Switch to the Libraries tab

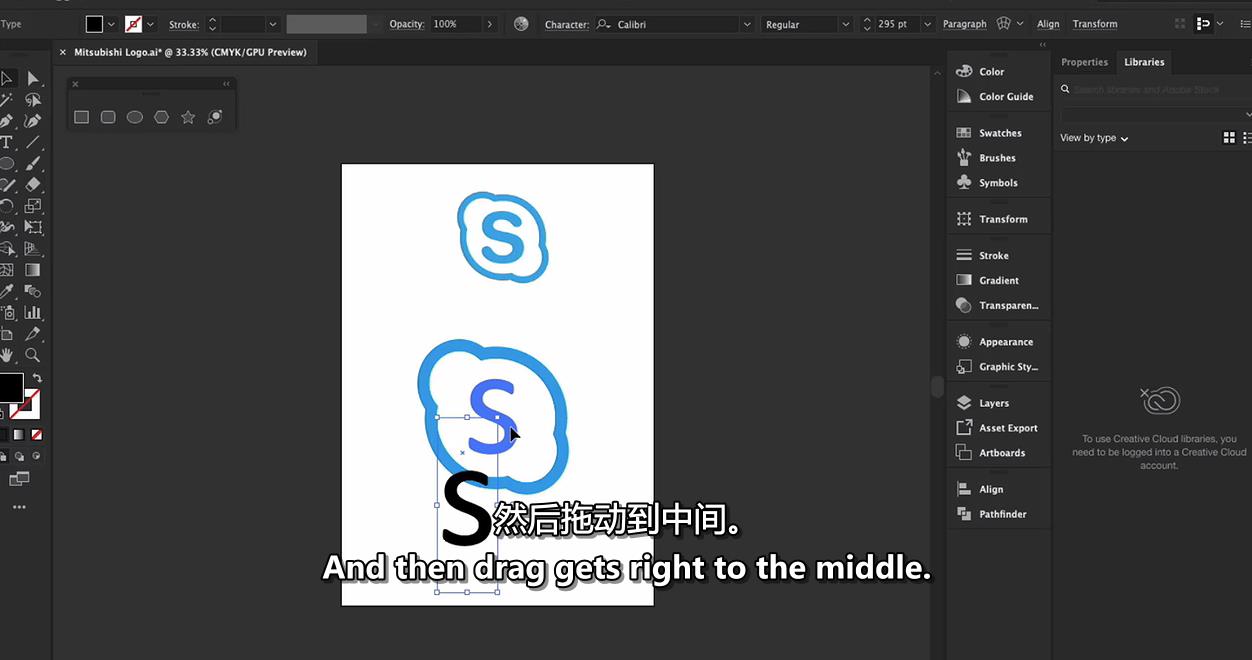click(1144, 62)
